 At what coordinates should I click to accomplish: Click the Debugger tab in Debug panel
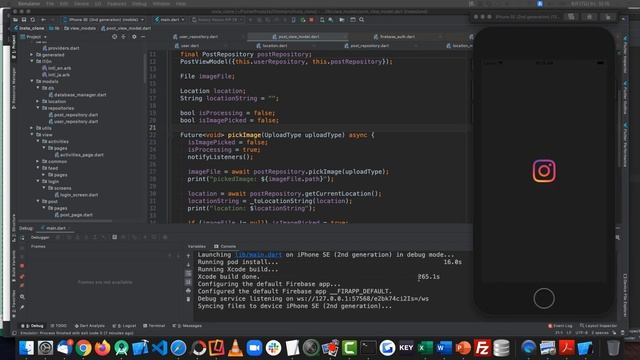point(40,237)
